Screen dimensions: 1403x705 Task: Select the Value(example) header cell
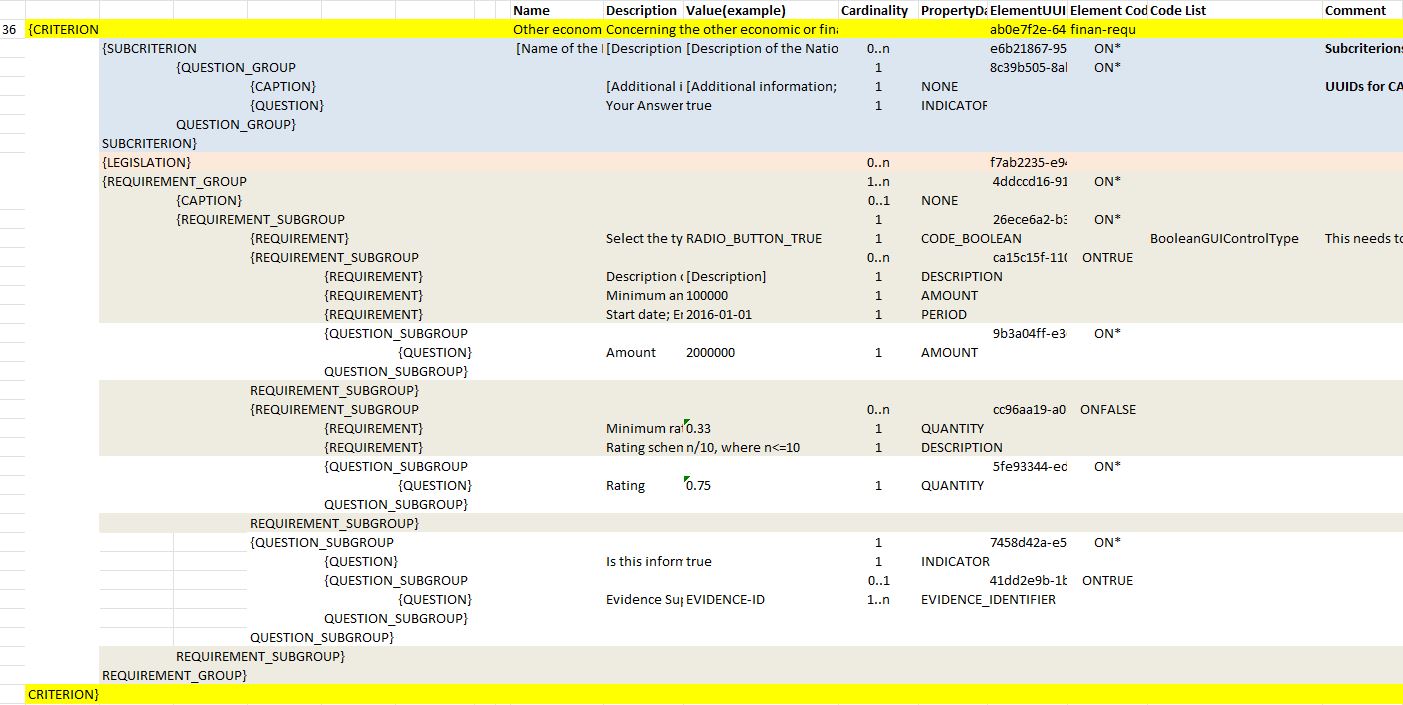[760, 10]
